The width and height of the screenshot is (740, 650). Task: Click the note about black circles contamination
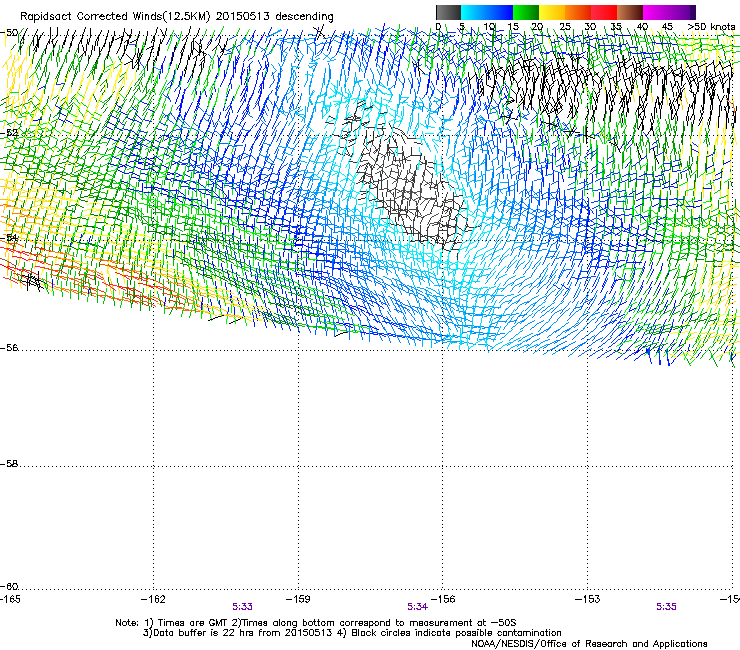click(x=450, y=633)
